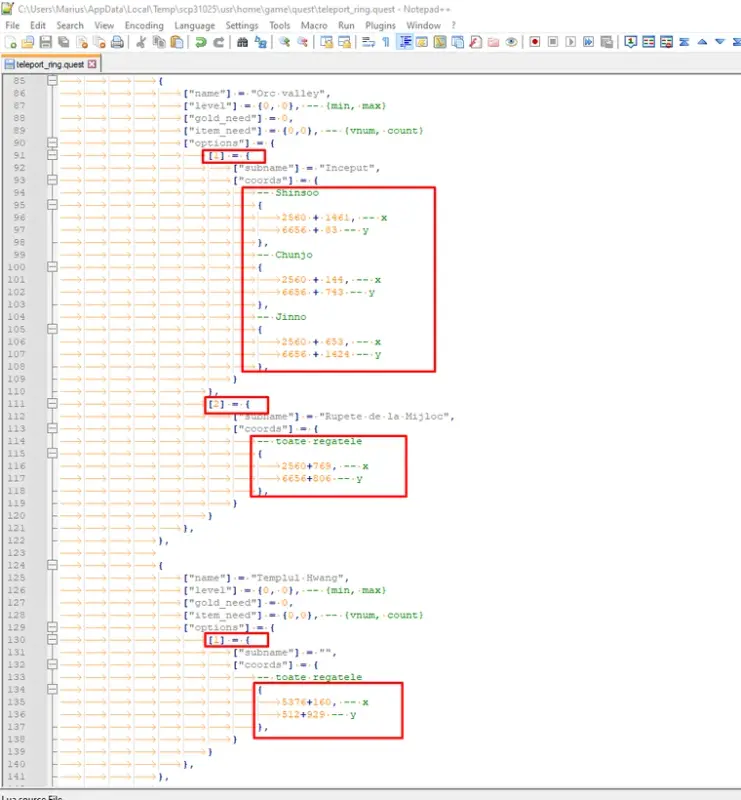Viewport: 741px width, 800px height.
Task: Toggle synchronized vertical scrolling button
Action: point(326,42)
